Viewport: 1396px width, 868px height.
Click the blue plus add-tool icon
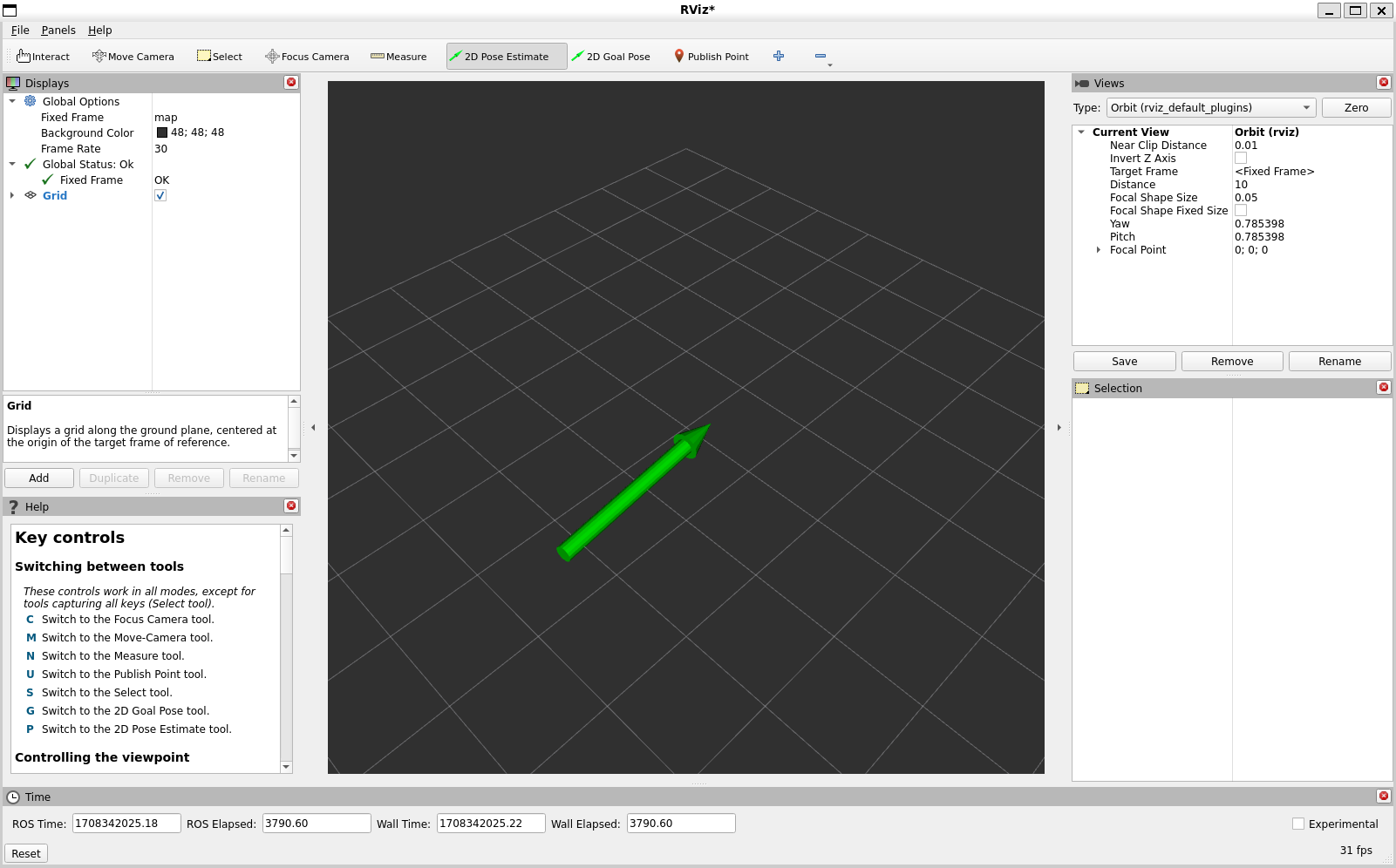tap(779, 56)
